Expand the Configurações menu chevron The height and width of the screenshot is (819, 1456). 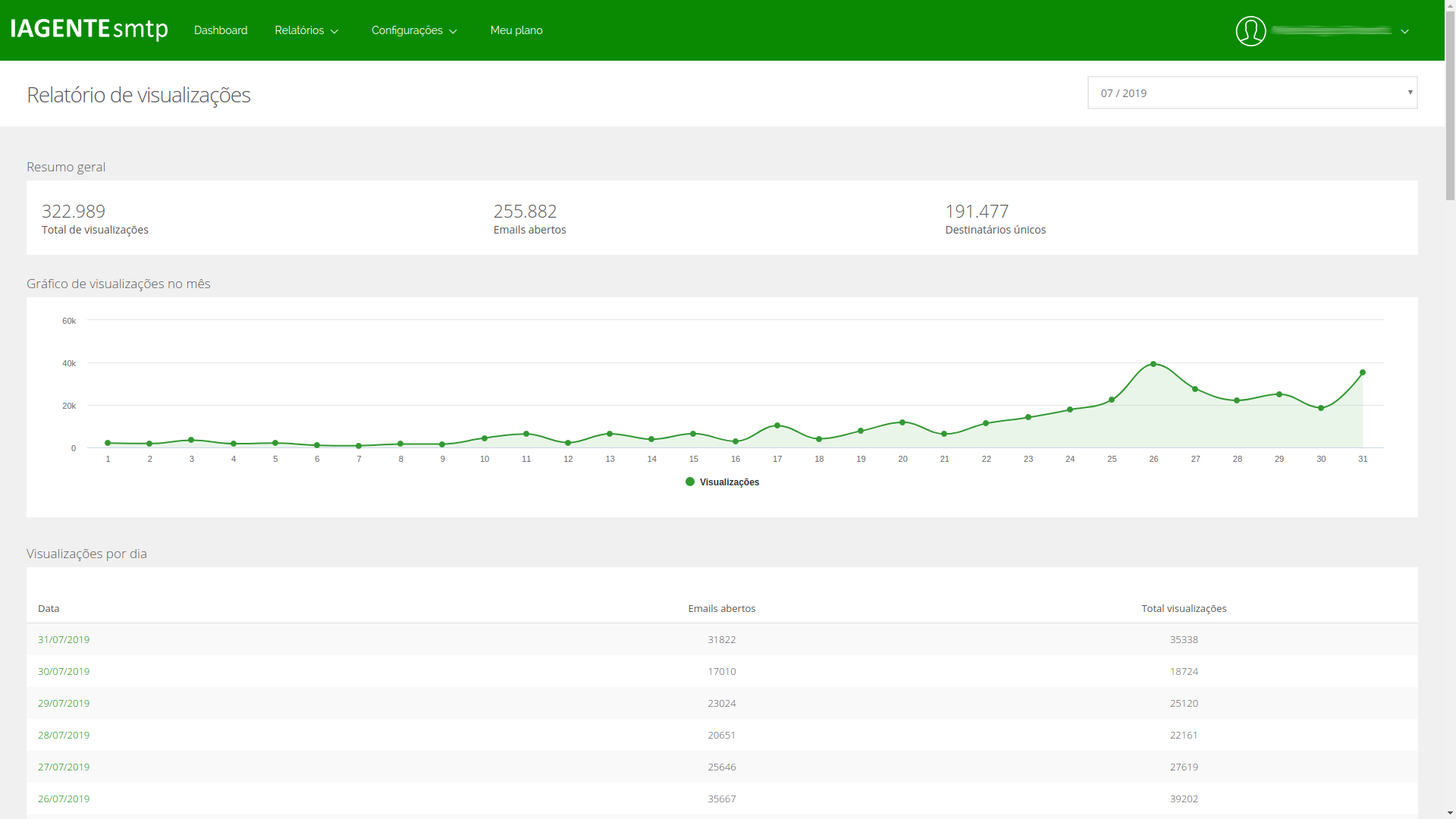[x=453, y=31]
